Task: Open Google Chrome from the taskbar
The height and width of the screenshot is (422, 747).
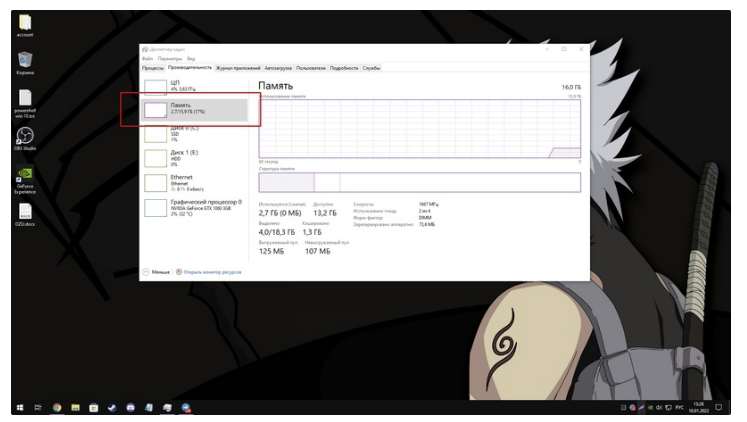Action: 57,408
